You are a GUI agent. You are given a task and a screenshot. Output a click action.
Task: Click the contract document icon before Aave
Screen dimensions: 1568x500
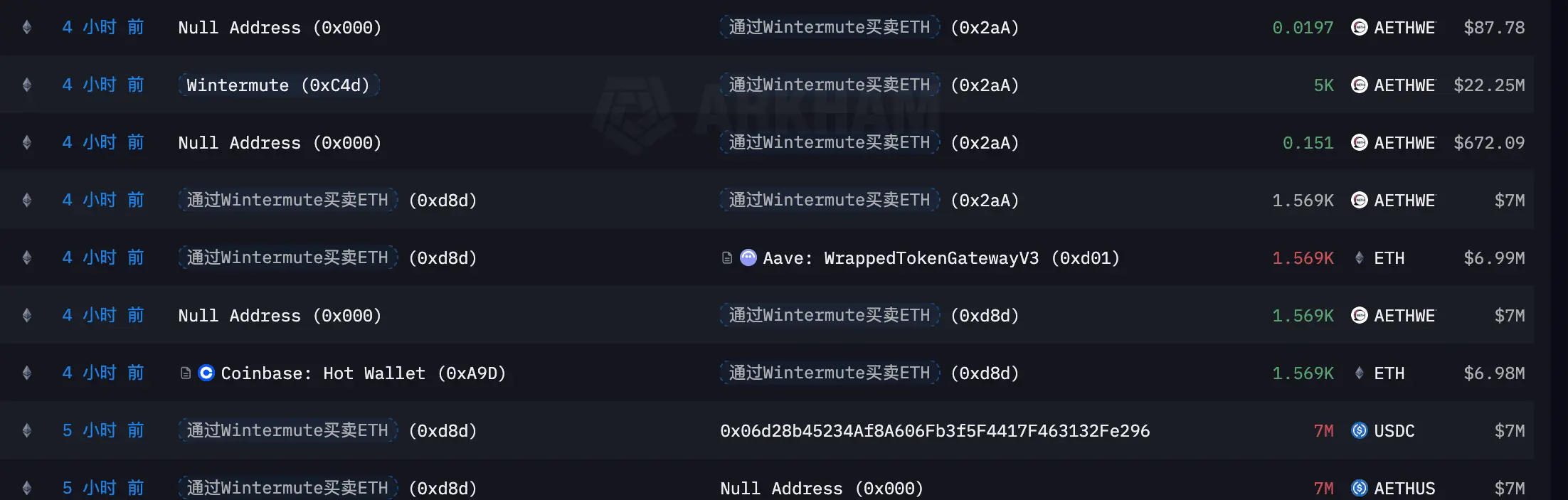[x=727, y=257]
